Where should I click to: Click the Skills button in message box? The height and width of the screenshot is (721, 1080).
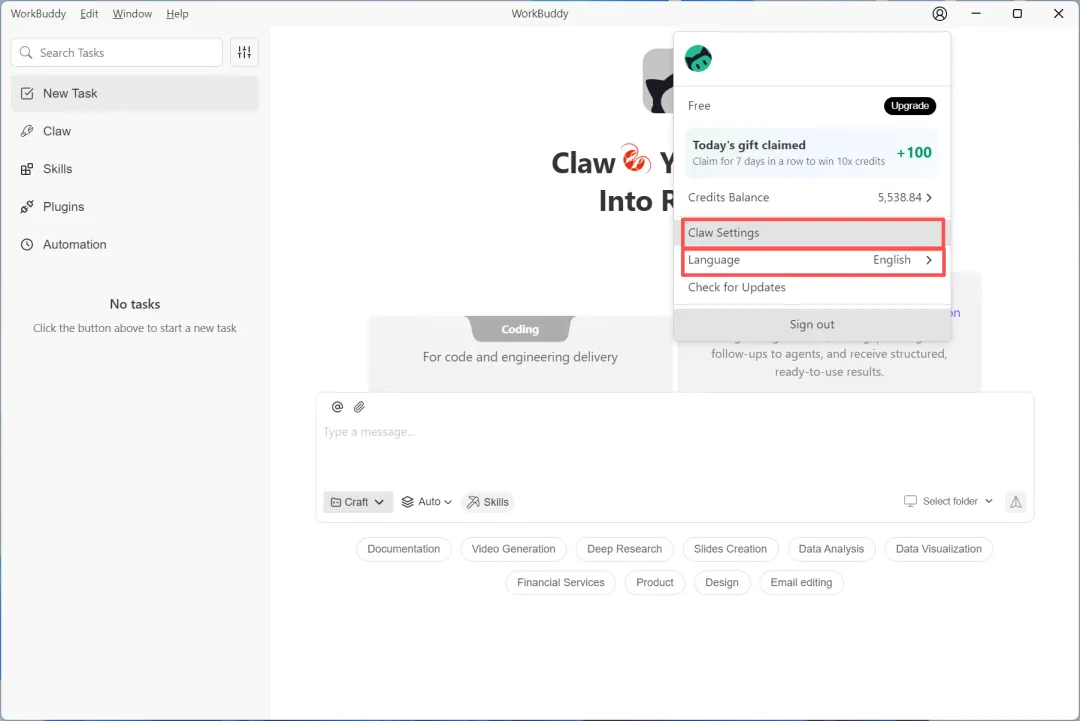[x=488, y=502]
